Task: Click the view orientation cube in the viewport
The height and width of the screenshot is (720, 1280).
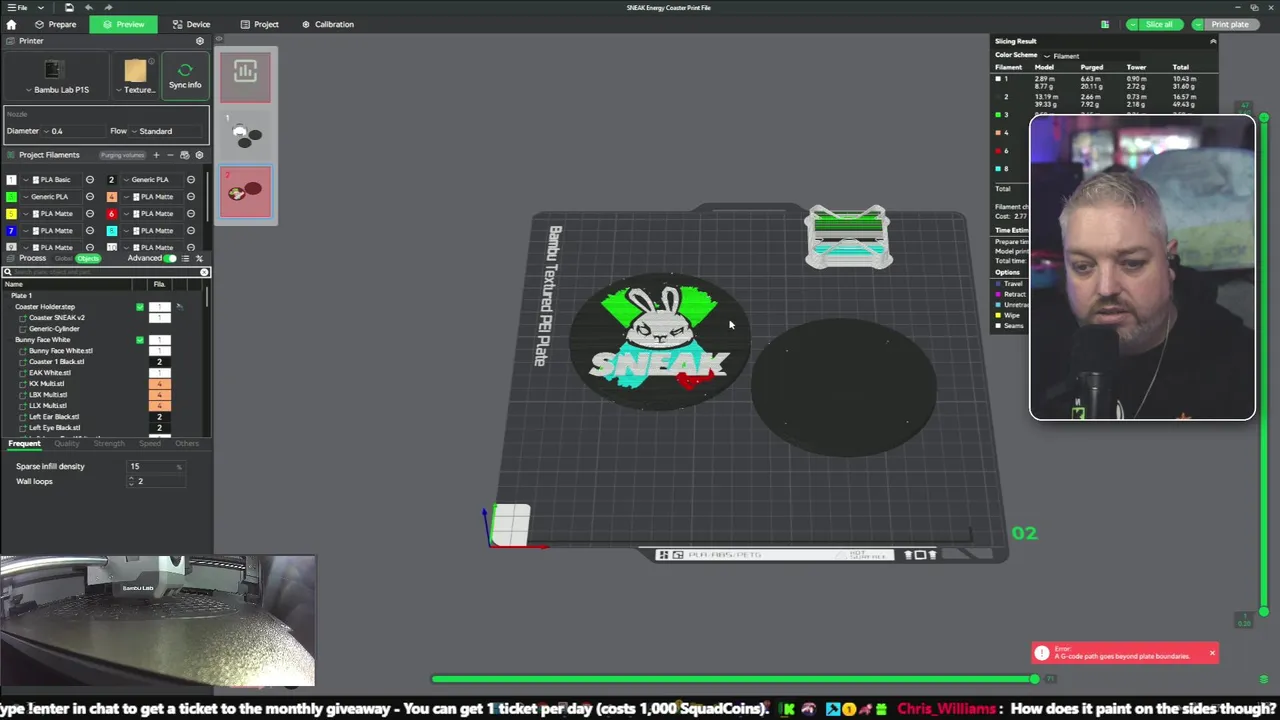Action: (x=511, y=524)
